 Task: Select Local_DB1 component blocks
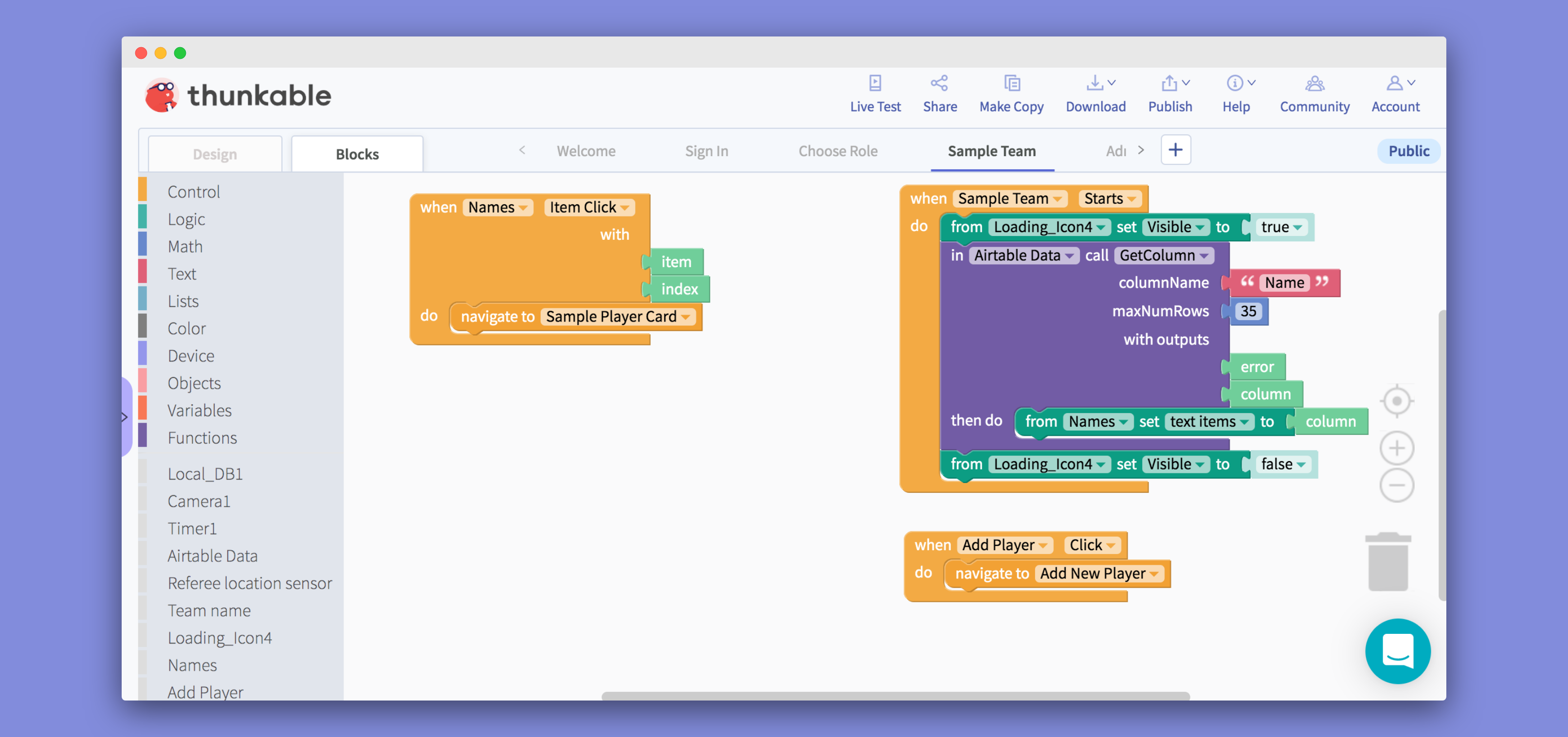pos(205,474)
